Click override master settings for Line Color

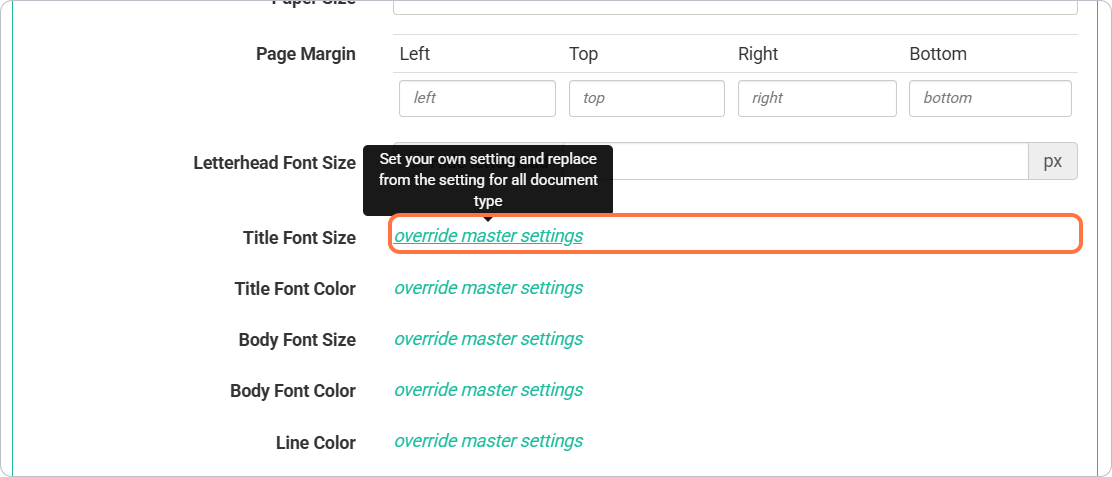pos(489,441)
